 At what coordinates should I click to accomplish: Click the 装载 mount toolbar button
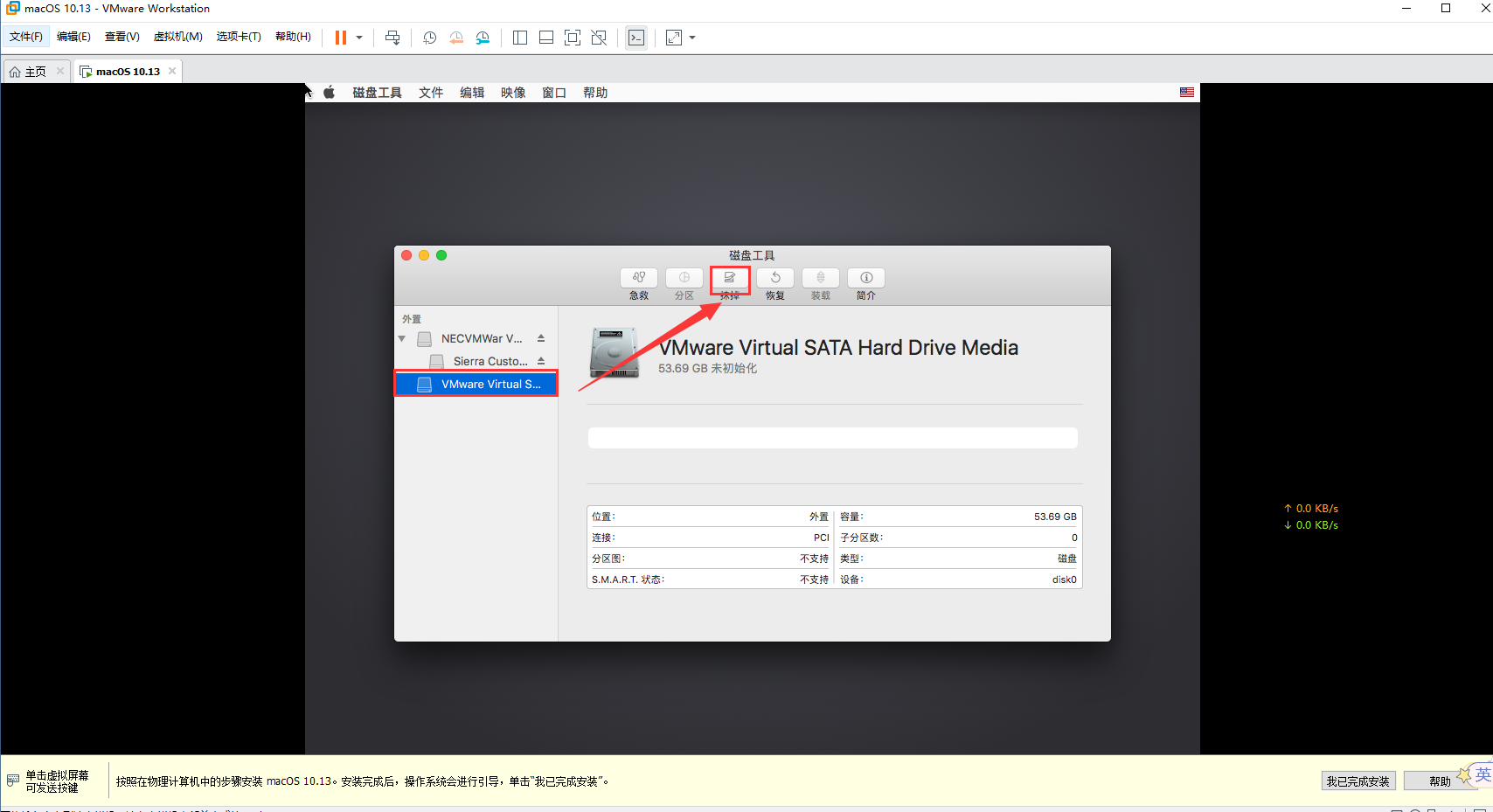821,278
